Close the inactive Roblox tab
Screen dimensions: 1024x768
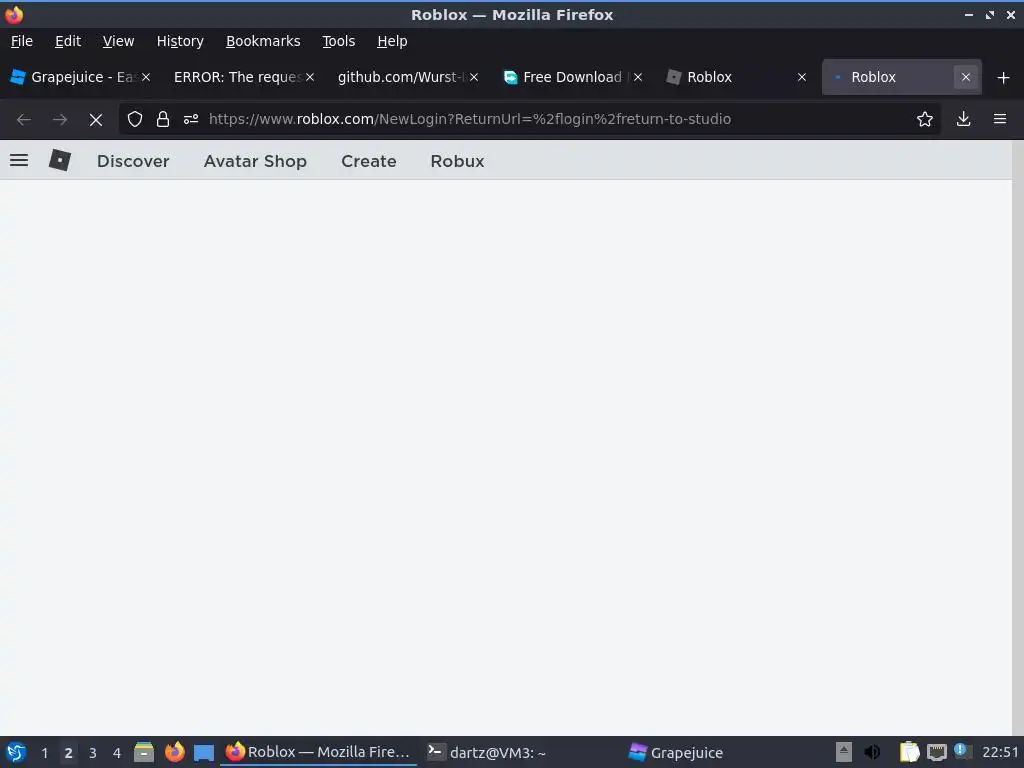pyautogui.click(x=802, y=77)
